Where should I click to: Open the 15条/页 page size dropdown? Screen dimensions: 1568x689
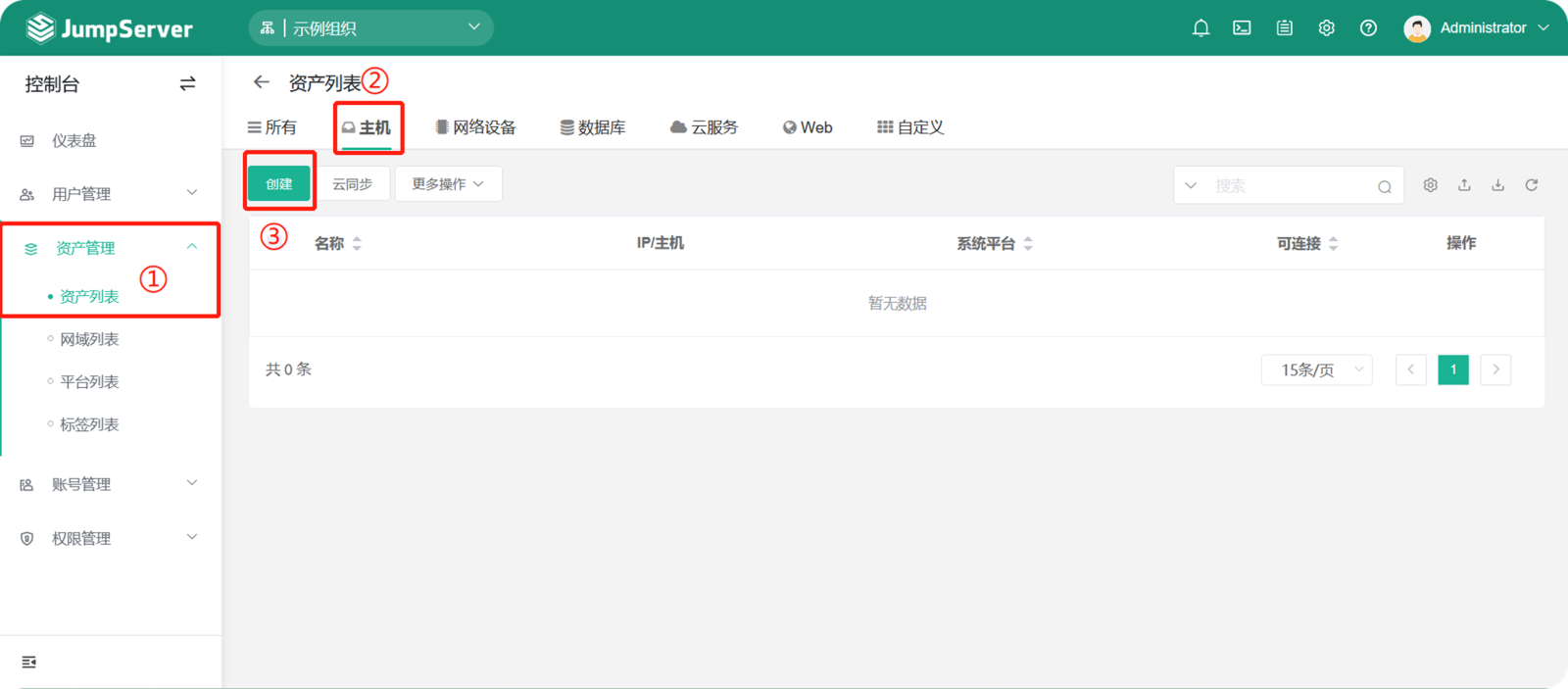[1317, 369]
